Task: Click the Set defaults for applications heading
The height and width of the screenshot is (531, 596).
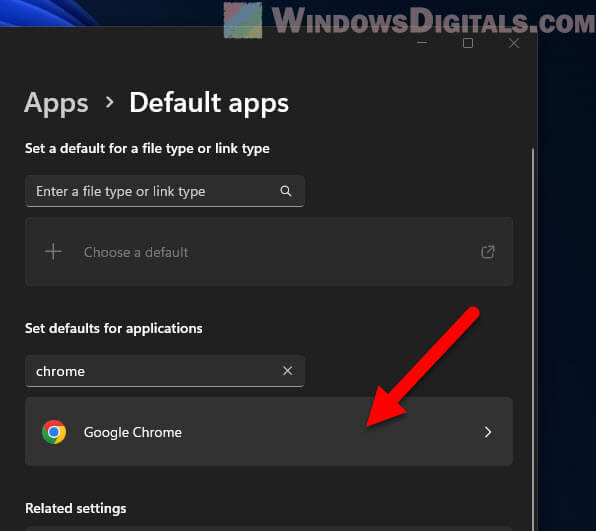Action: pyautogui.click(x=114, y=328)
